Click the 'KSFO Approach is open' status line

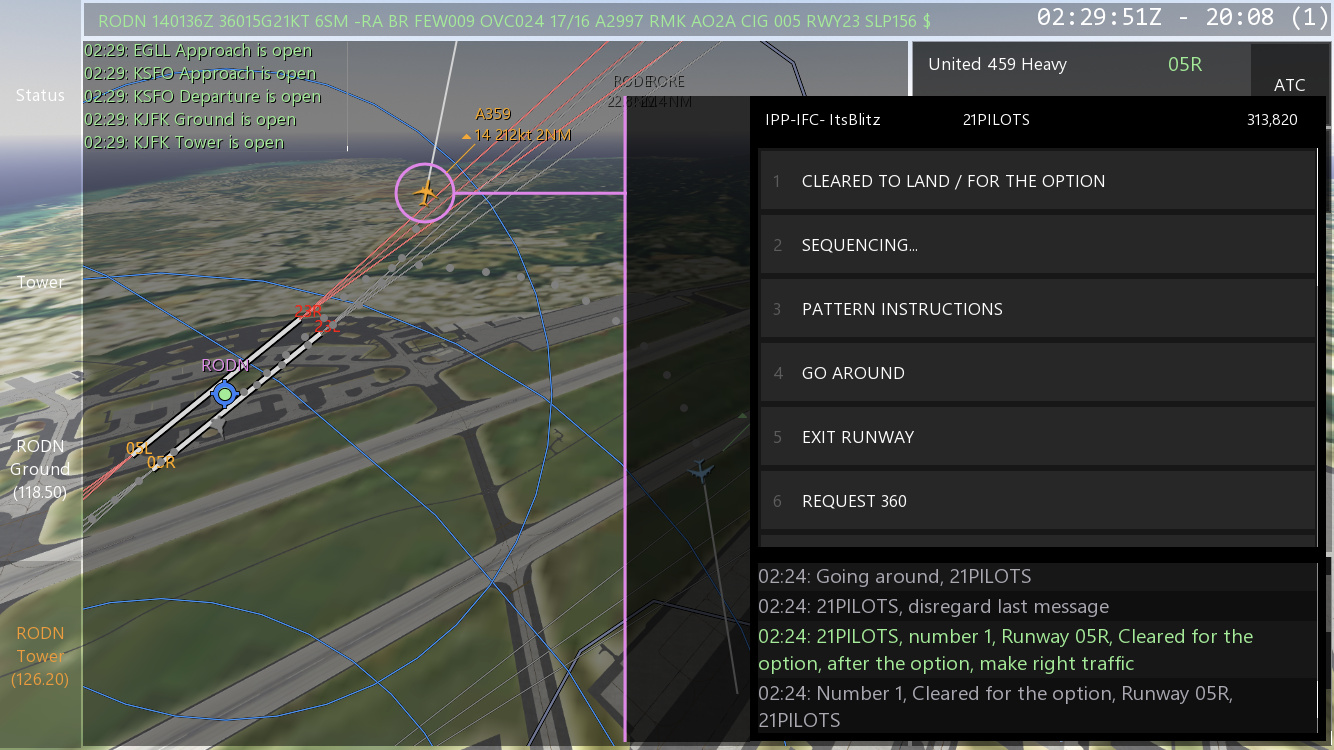200,74
